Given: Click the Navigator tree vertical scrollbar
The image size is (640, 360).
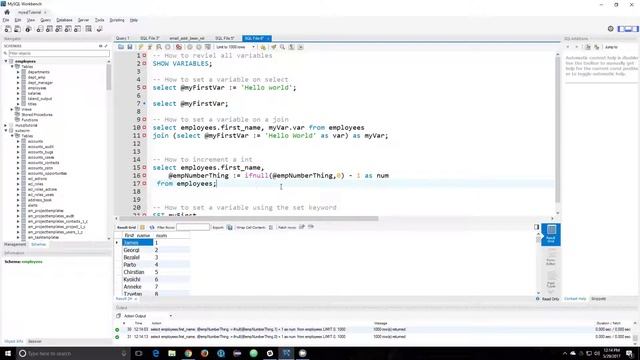Looking at the screenshot, I should [x=109, y=78].
